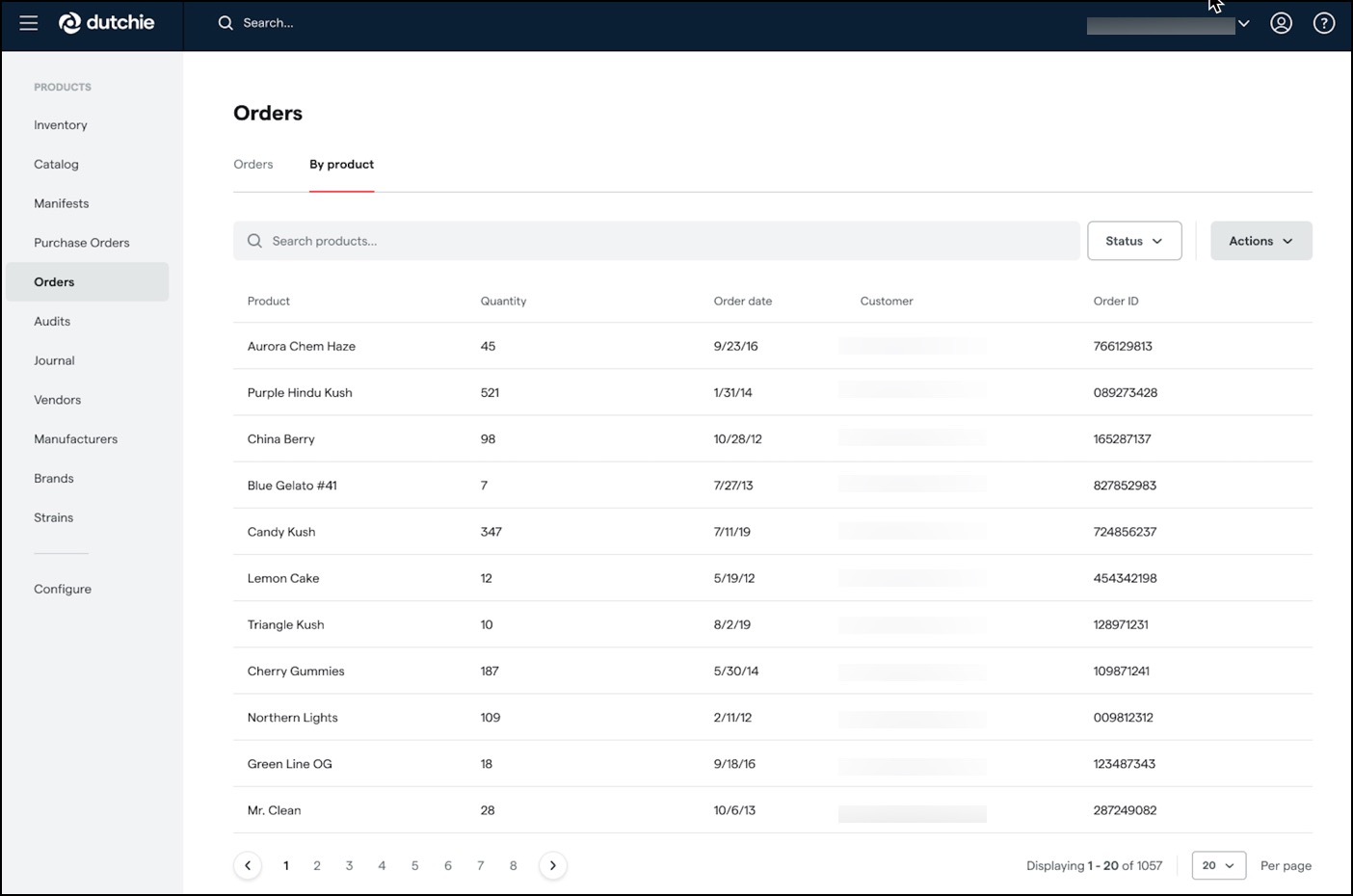
Task: Sort by Order date column header
Action: pos(743,301)
